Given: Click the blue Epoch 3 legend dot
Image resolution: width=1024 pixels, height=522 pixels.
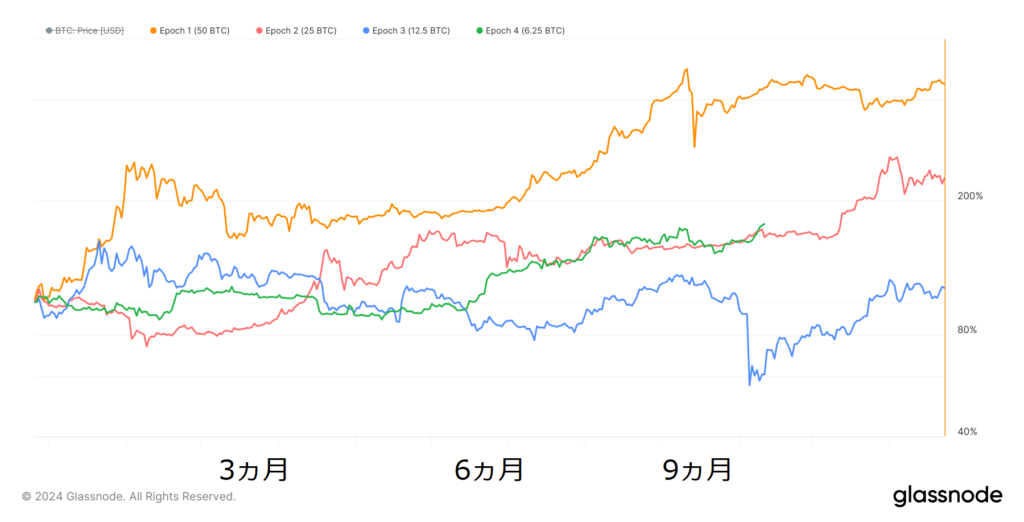Looking at the screenshot, I should [x=366, y=31].
